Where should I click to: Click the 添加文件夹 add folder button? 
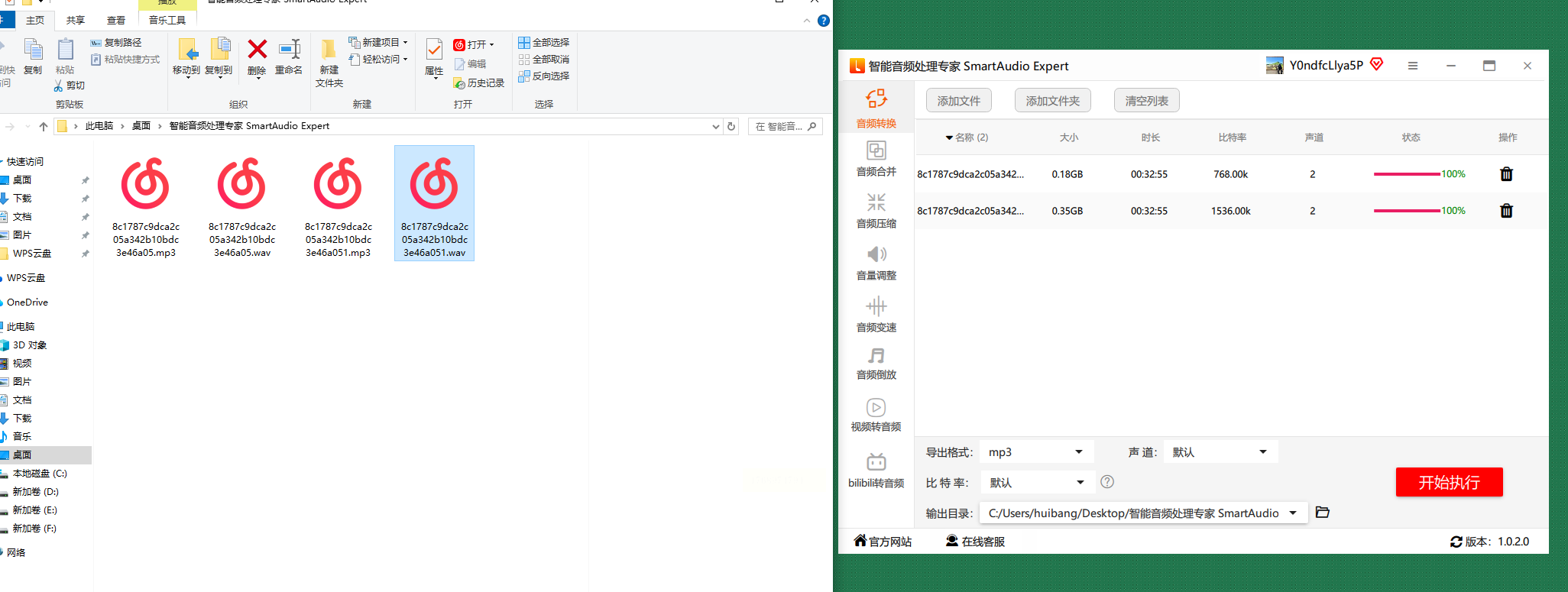coord(1053,101)
